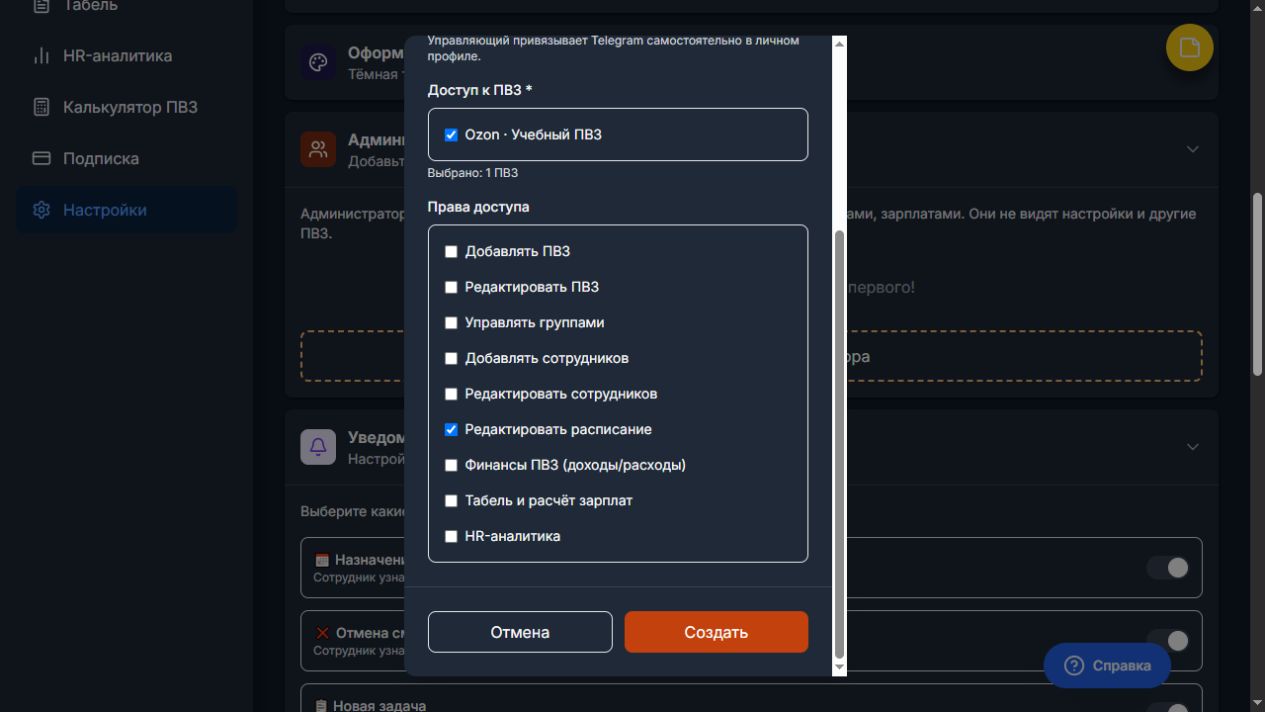Click the Права доступа heading text

[x=478, y=207]
